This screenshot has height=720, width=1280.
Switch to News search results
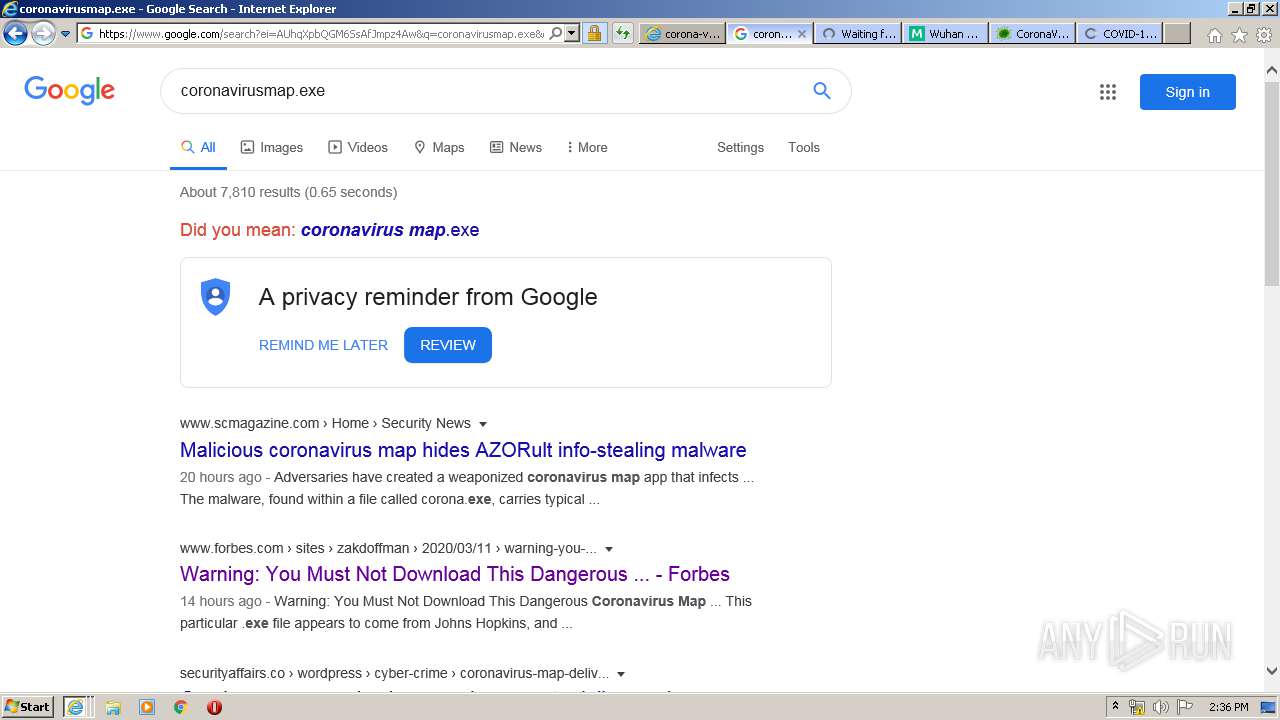(x=516, y=147)
